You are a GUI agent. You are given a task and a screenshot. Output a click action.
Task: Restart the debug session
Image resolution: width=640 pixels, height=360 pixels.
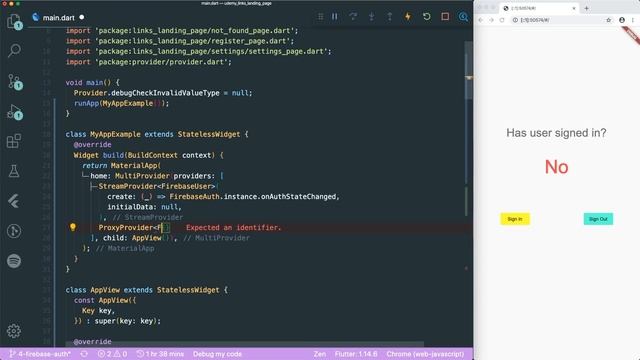(x=427, y=17)
